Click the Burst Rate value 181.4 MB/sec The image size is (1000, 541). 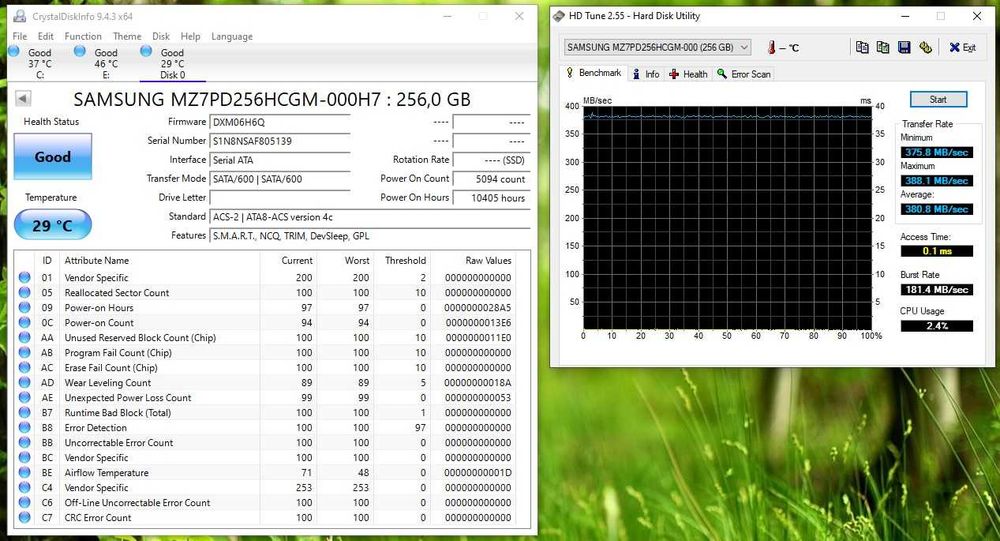coord(936,290)
